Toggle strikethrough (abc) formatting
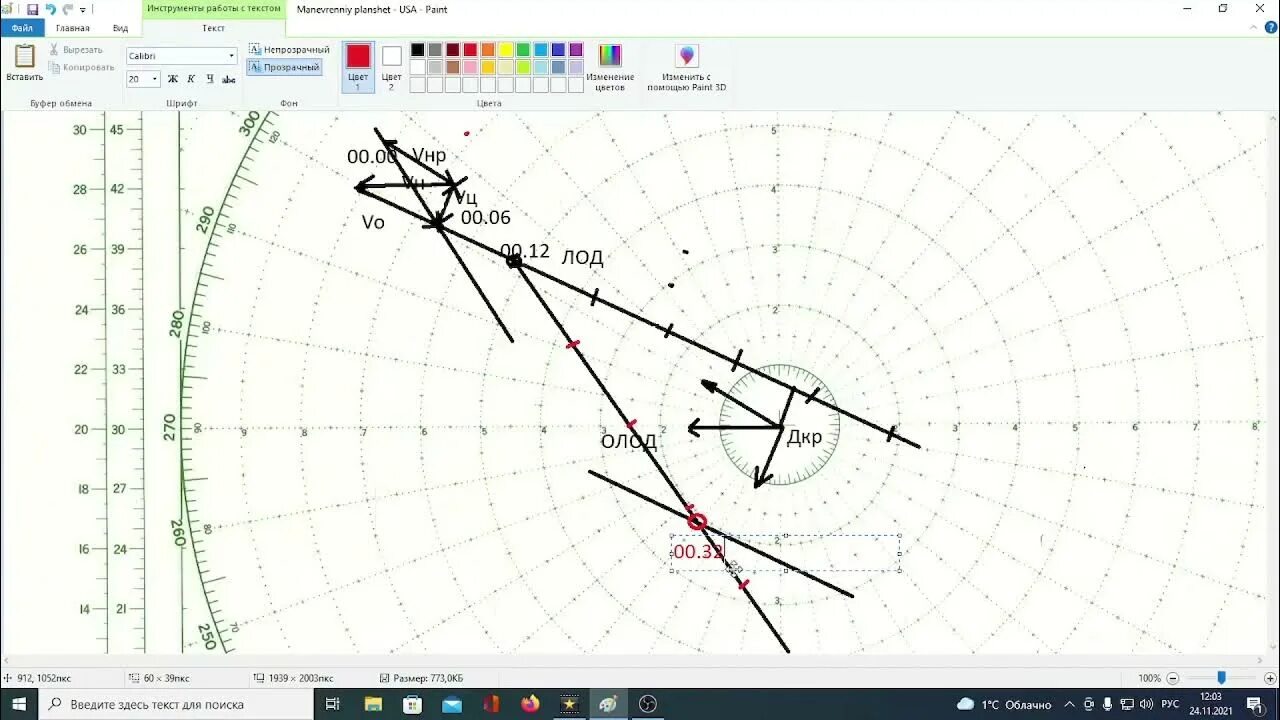The height and width of the screenshot is (720, 1280). (x=229, y=79)
